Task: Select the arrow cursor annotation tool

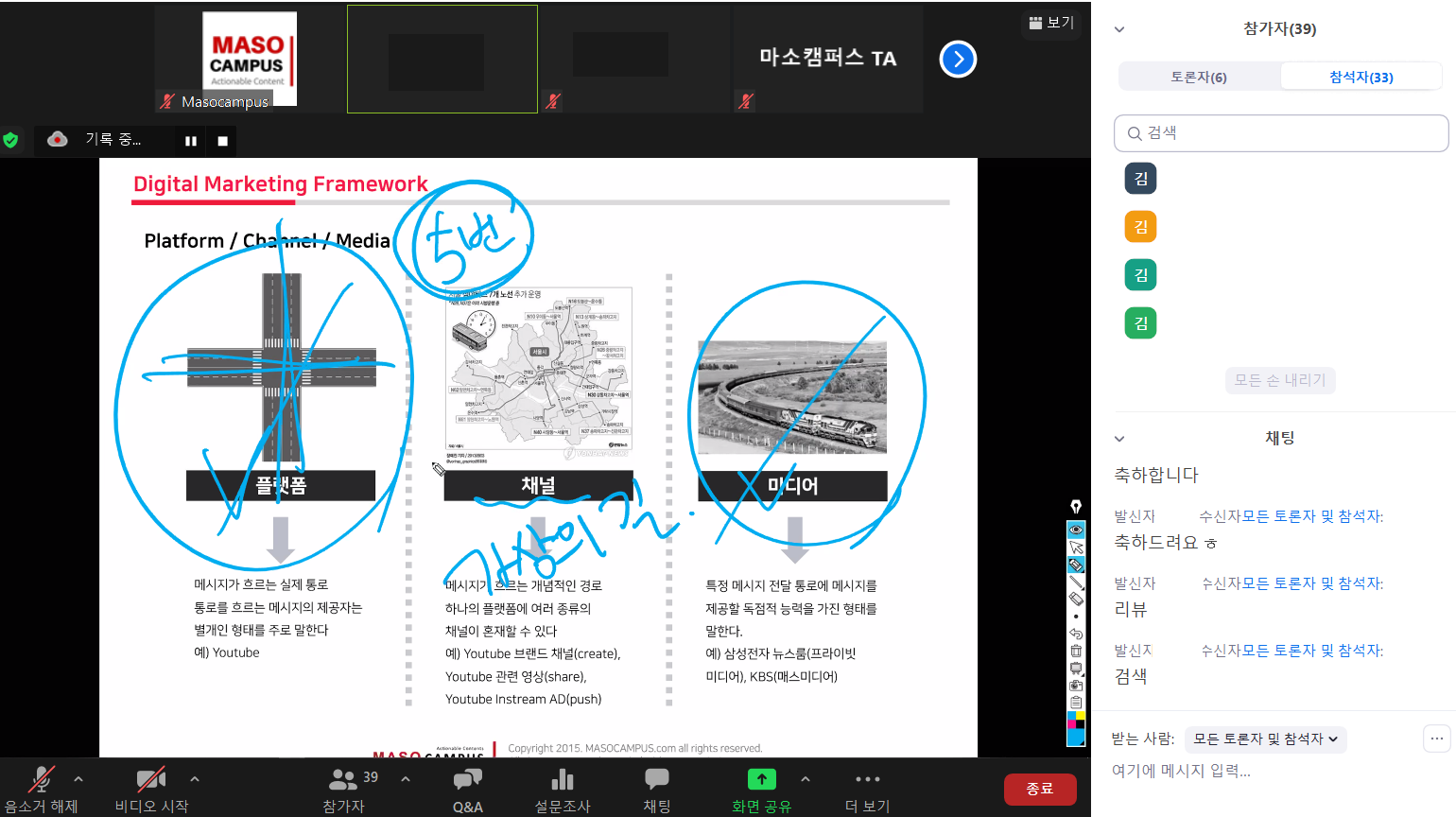Action: click(1076, 548)
